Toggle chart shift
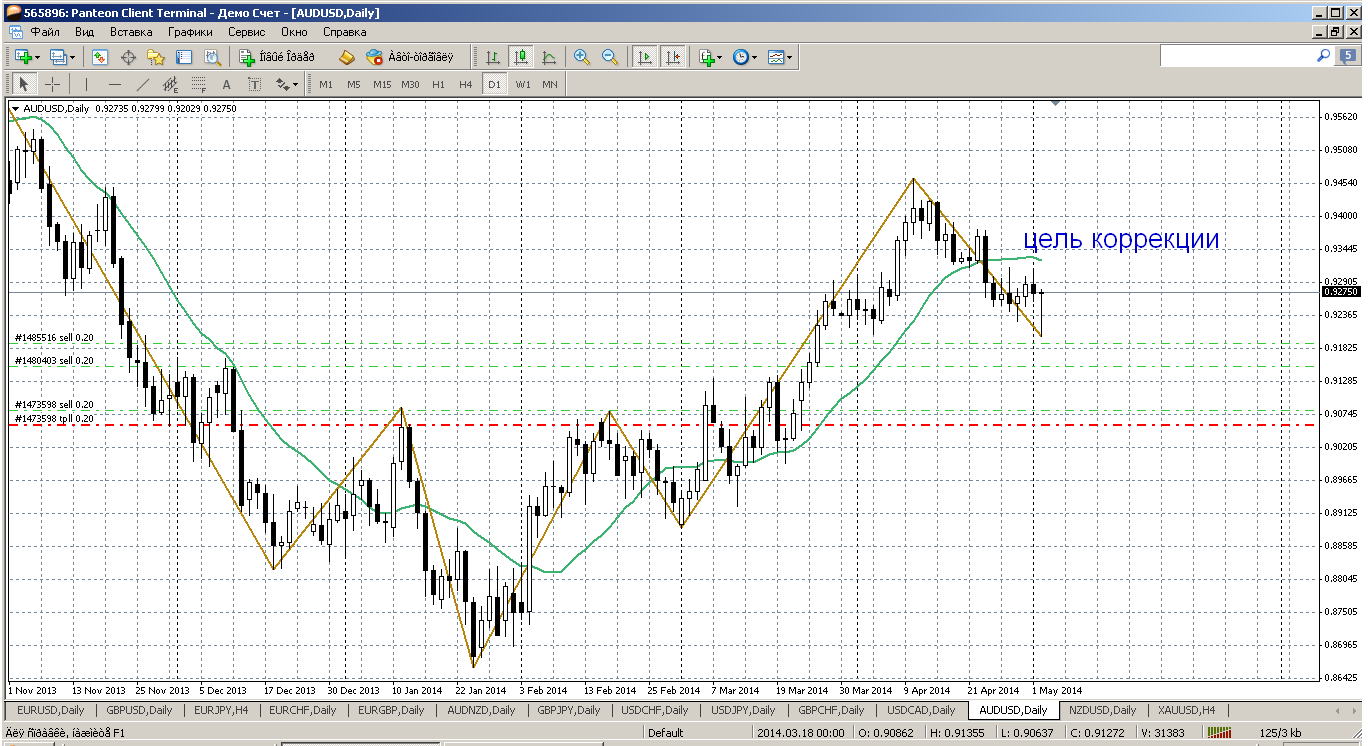 pyautogui.click(x=673, y=57)
